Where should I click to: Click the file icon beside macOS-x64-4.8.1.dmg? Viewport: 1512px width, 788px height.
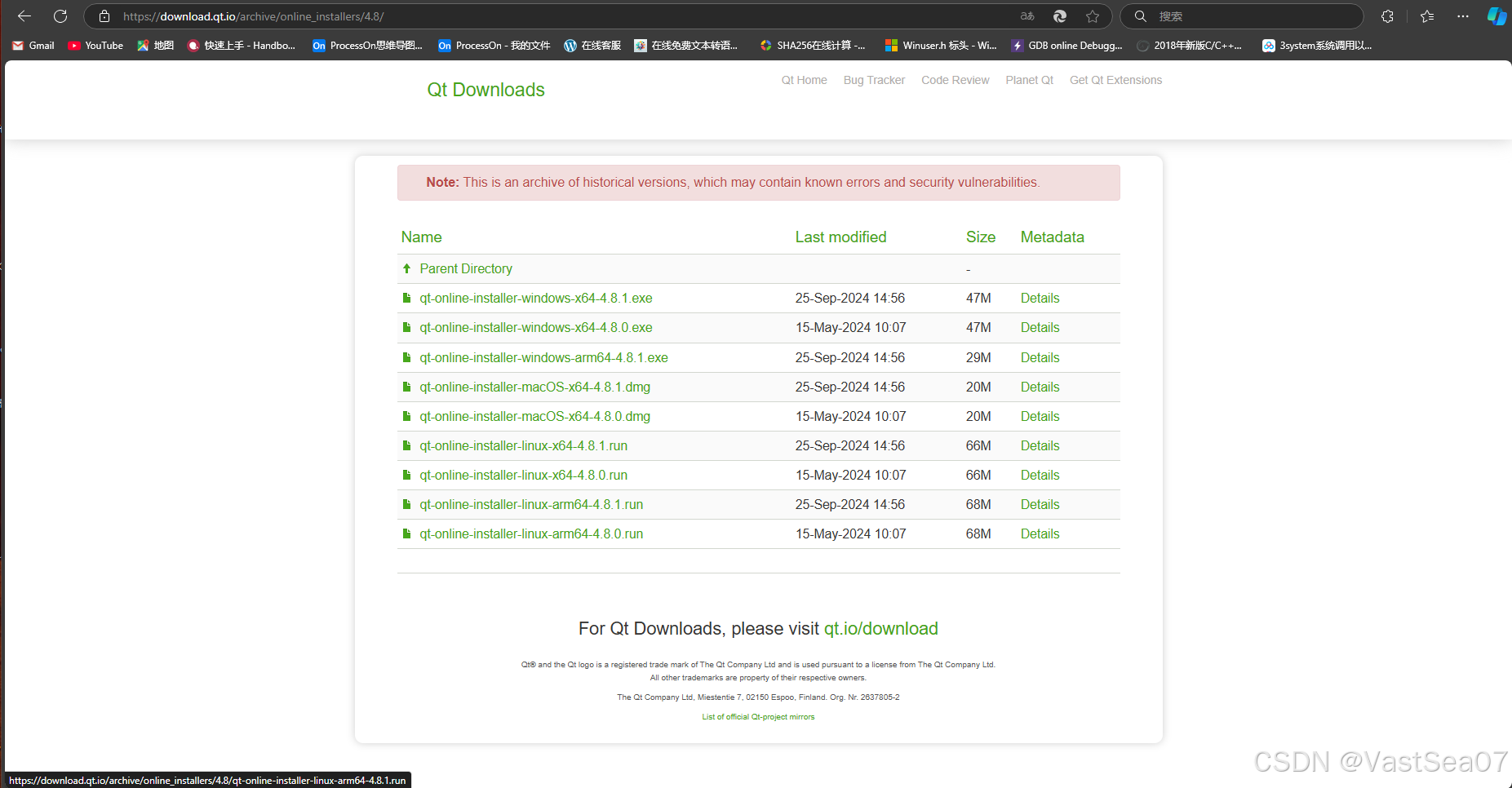click(406, 387)
